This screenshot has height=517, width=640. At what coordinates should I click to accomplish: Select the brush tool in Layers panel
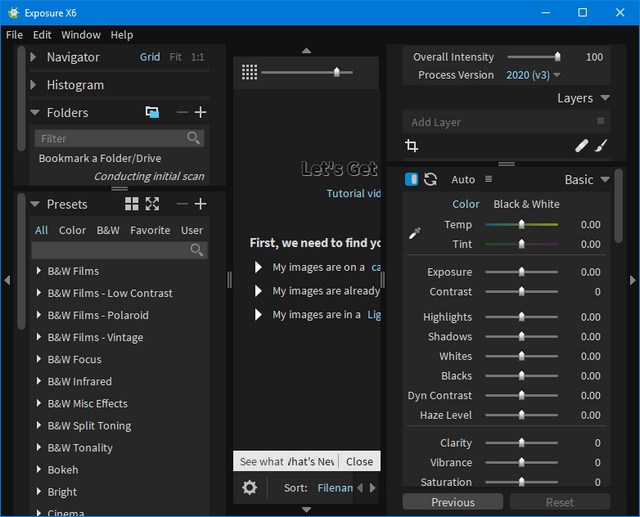pos(601,146)
